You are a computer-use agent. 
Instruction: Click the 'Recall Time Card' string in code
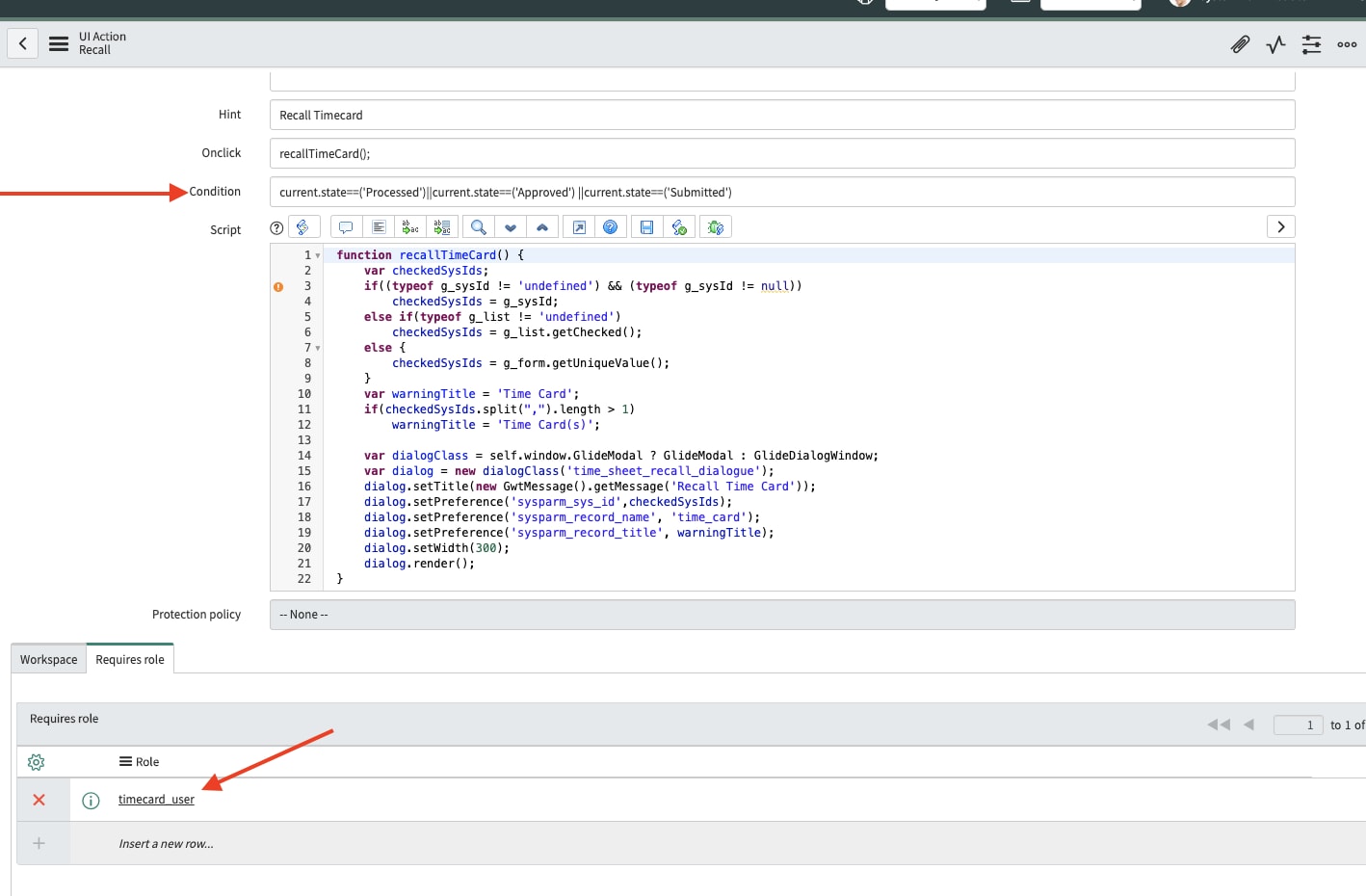tap(732, 487)
